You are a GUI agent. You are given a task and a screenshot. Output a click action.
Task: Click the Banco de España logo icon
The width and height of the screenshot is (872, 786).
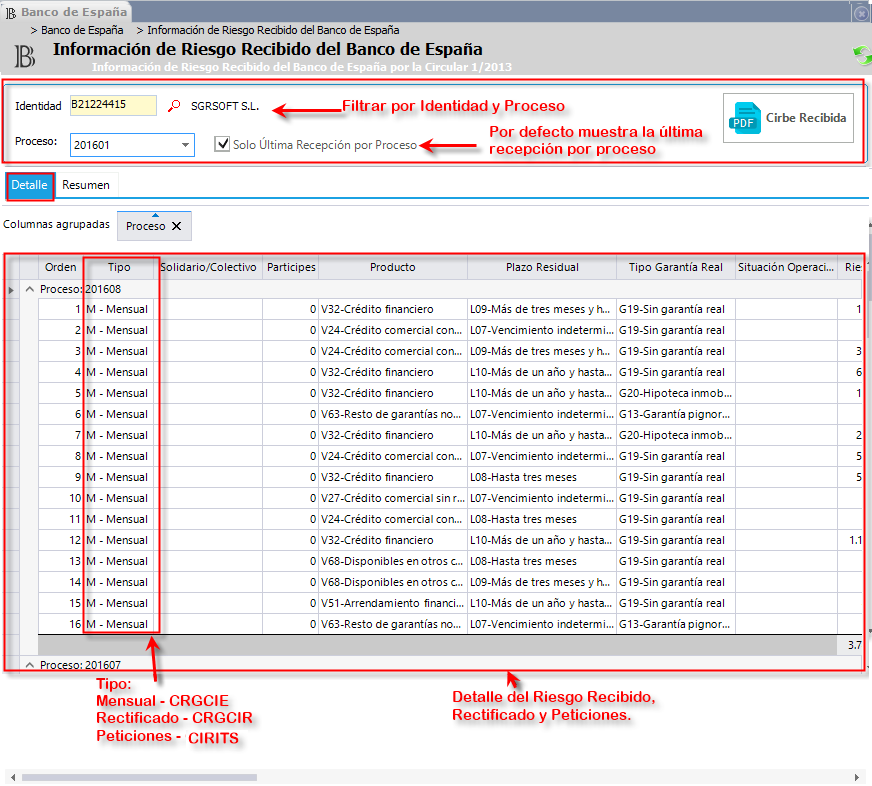[24, 56]
